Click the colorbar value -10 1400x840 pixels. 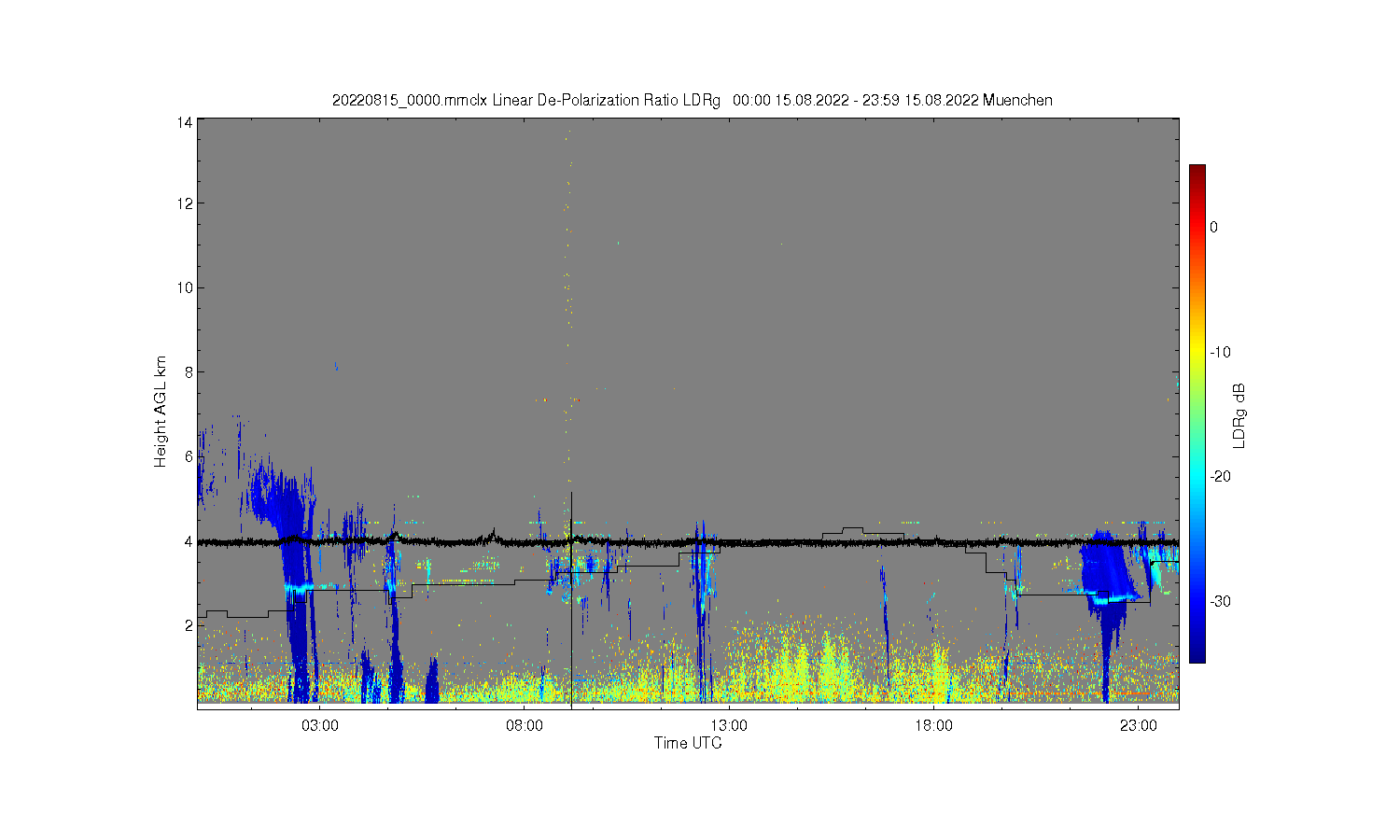pyautogui.click(x=1220, y=352)
